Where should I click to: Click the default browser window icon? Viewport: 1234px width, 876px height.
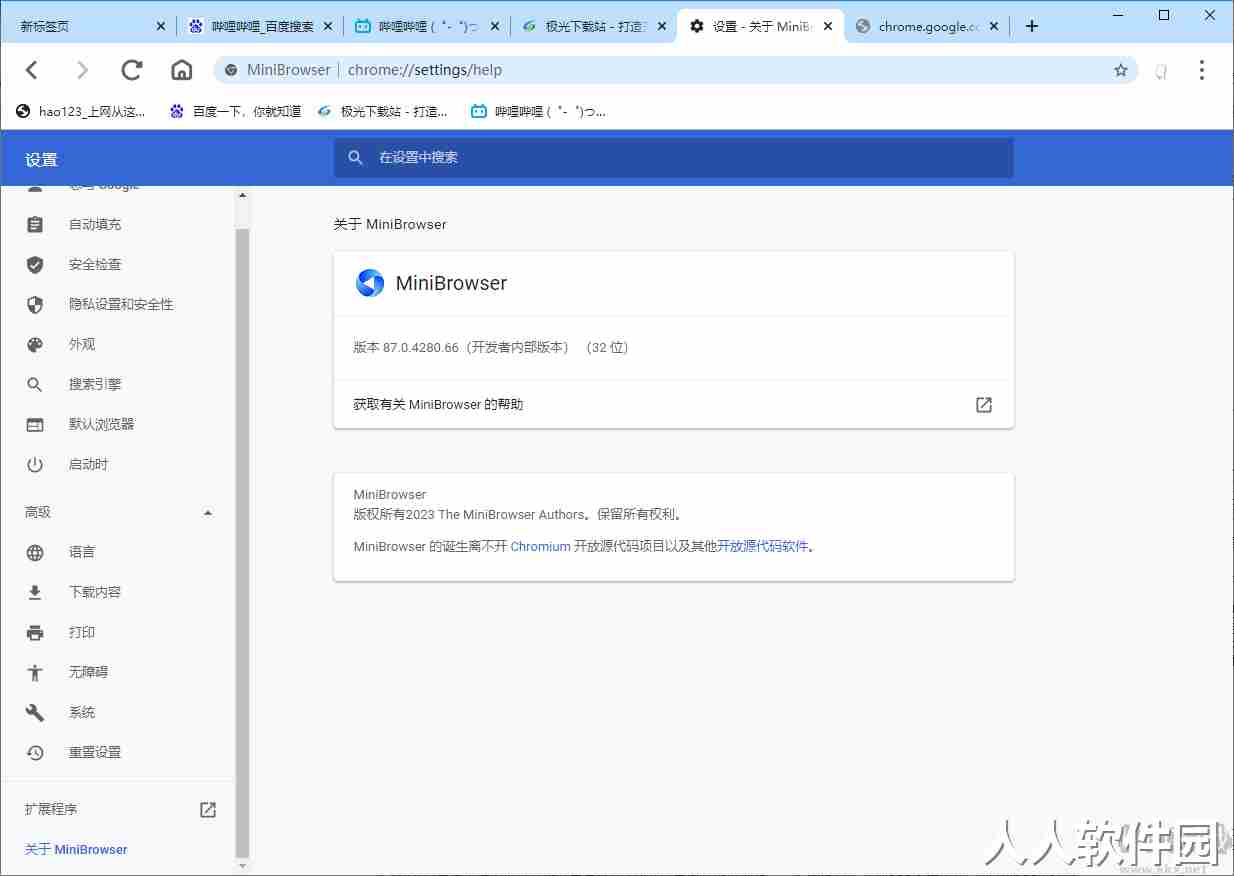coord(35,424)
